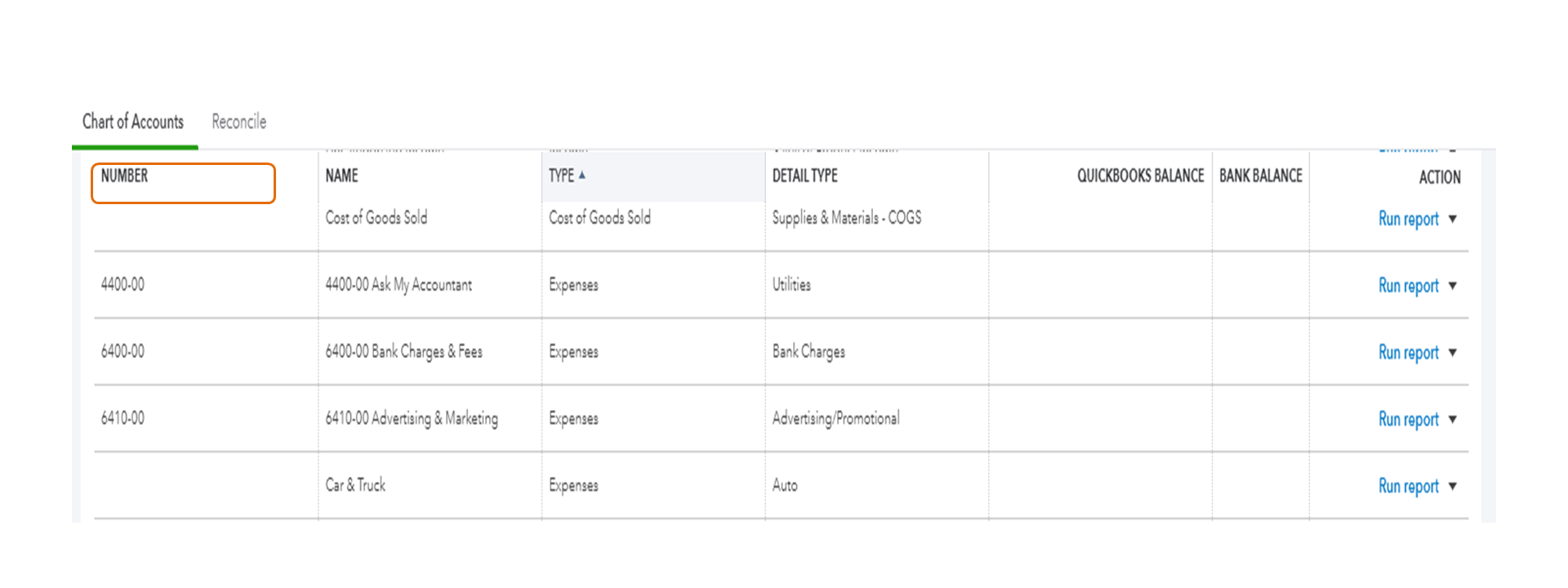Screen dimensions: 1568x588
Task: Sort by the NAME column header
Action: coord(341,176)
